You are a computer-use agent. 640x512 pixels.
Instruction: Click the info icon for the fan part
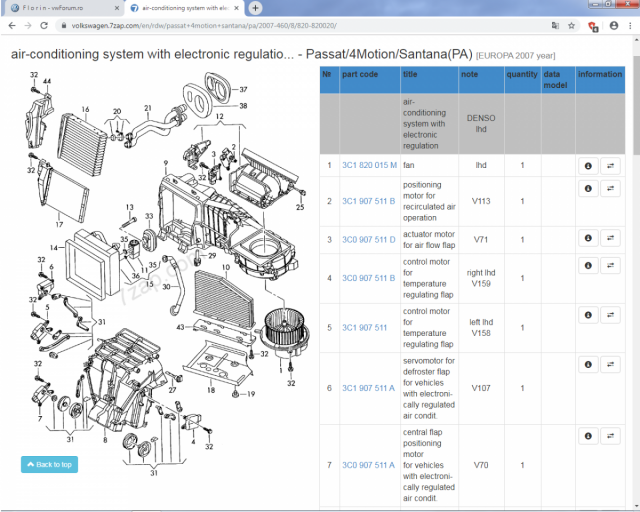coord(588,165)
